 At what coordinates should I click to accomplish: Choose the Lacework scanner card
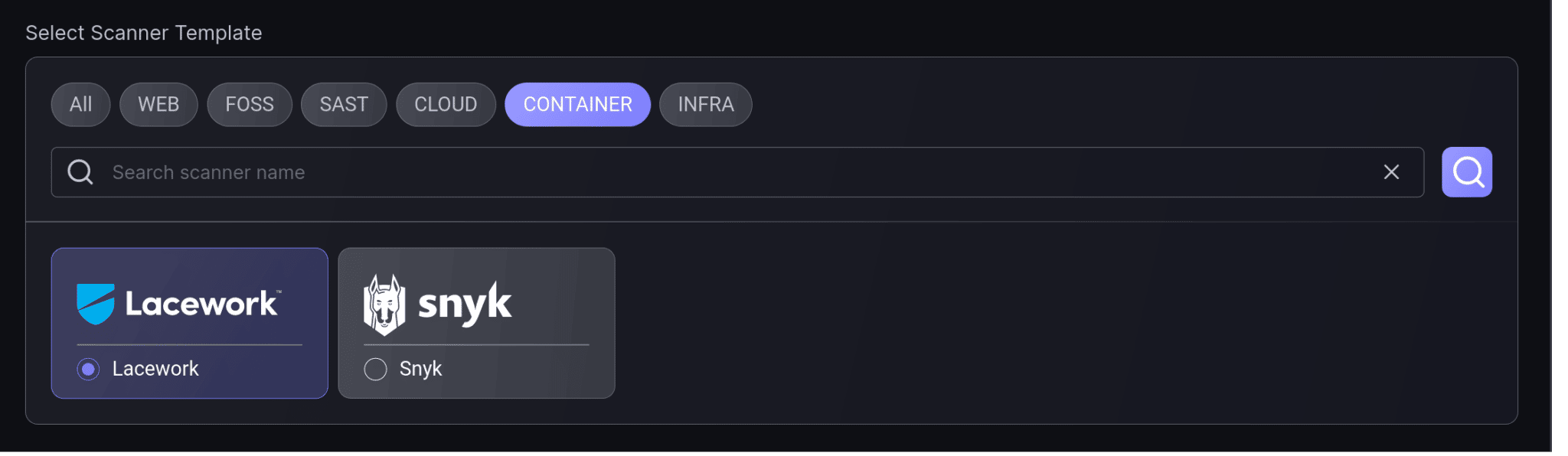[190, 323]
